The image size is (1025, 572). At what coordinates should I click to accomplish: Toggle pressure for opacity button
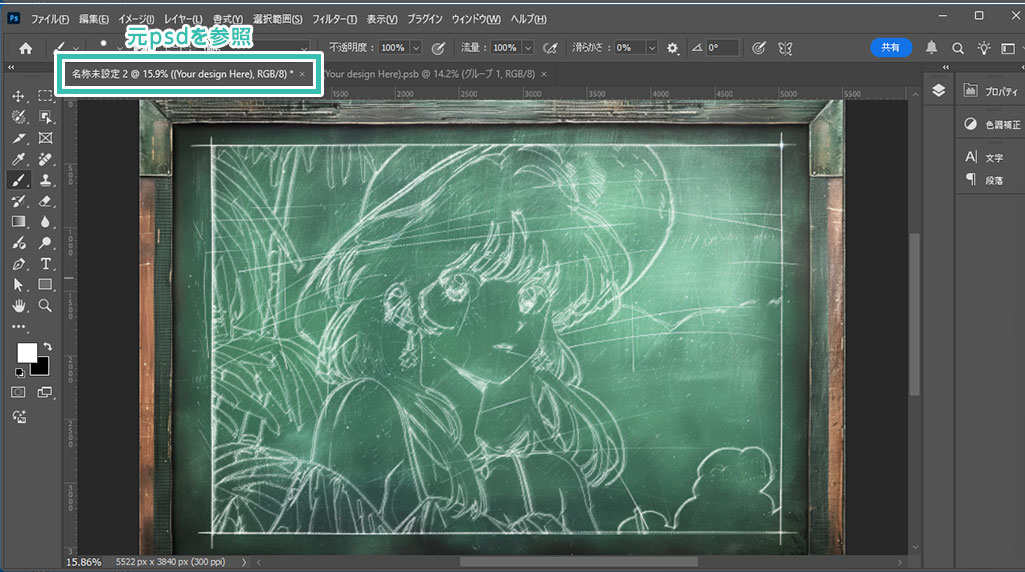point(439,48)
